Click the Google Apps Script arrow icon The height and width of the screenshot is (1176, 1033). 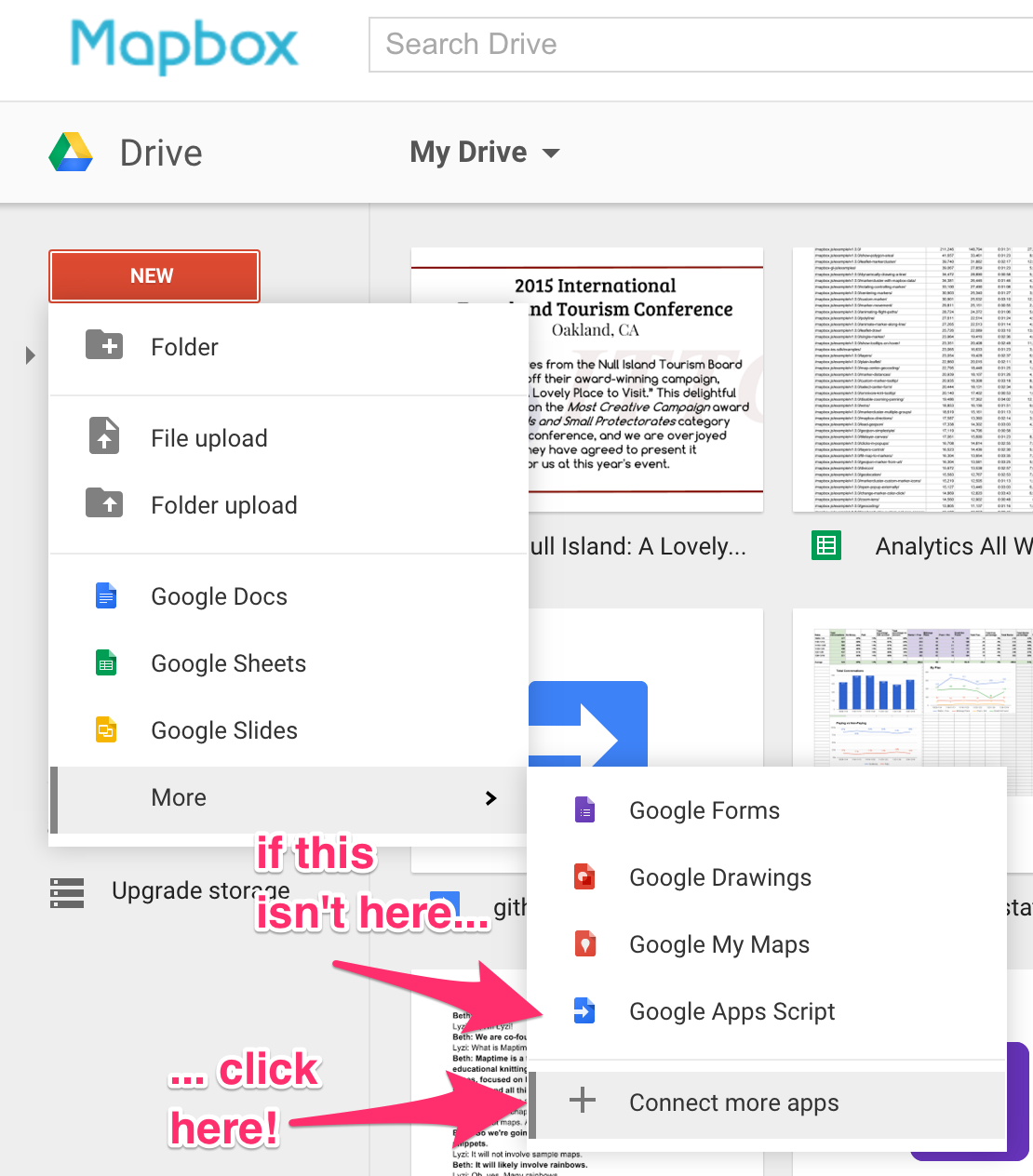584,1011
